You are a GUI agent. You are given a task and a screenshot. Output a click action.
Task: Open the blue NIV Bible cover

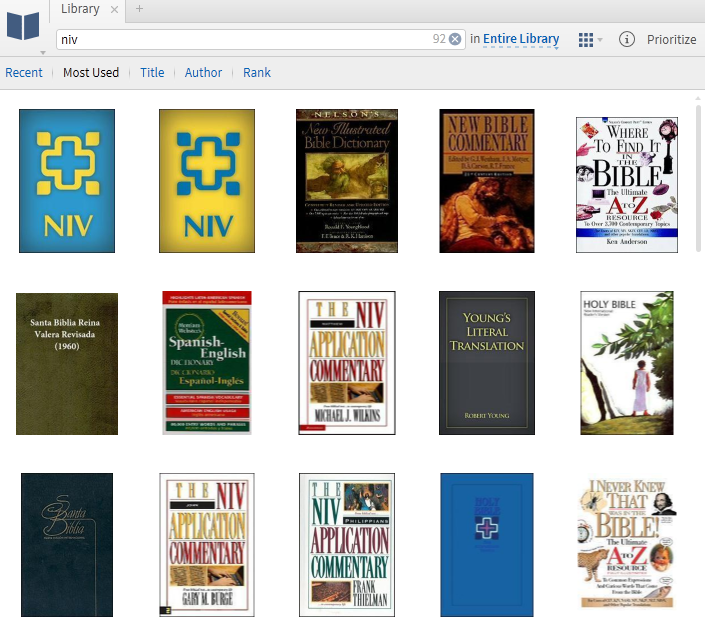pyautogui.click(x=67, y=181)
